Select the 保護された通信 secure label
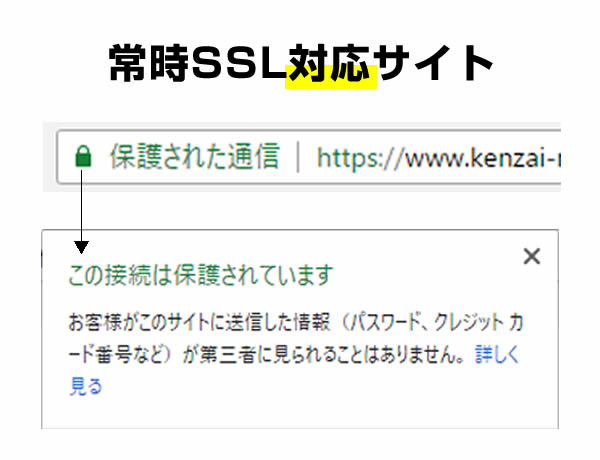The height and width of the screenshot is (460, 600). coord(195,156)
